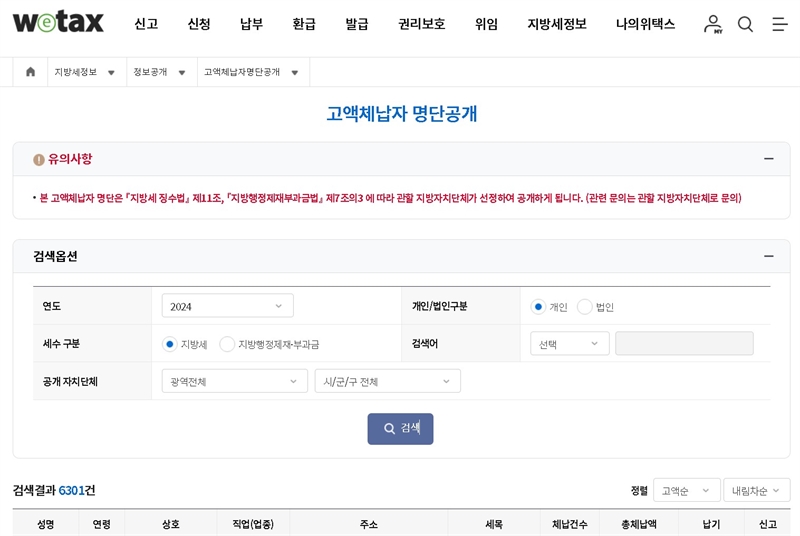The width and height of the screenshot is (800, 536).
Task: Select the 지방세 radio button
Action: (169, 344)
